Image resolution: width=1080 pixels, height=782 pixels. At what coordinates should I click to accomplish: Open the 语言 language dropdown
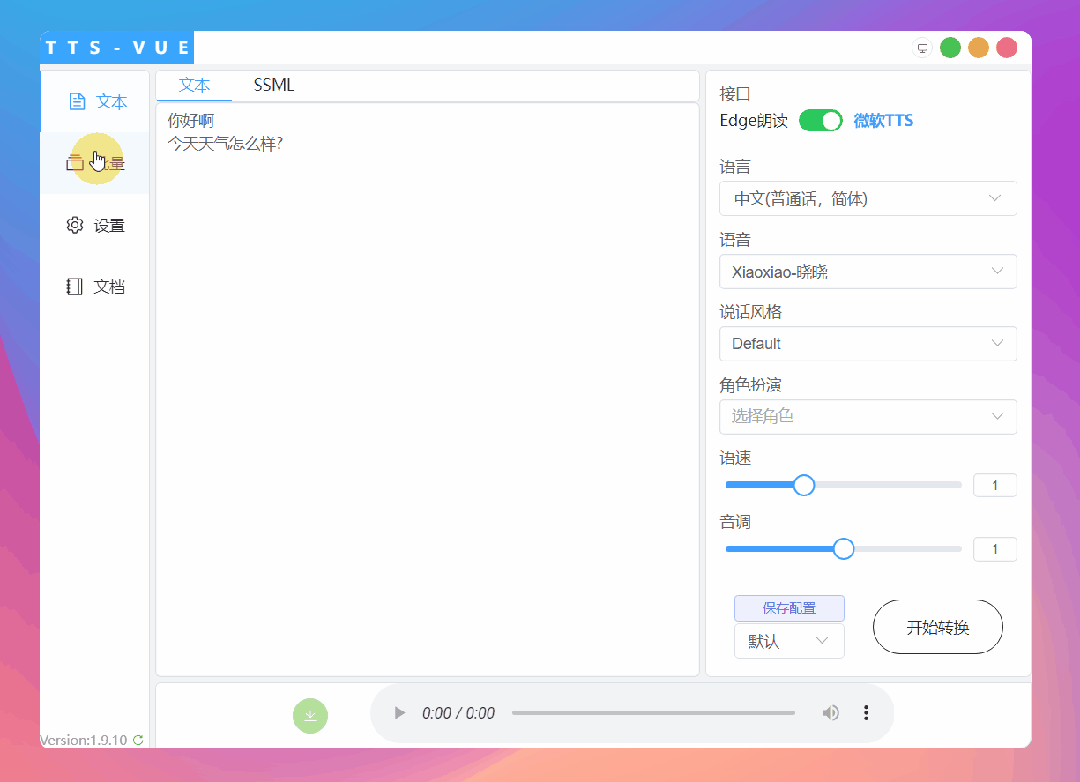[867, 198]
